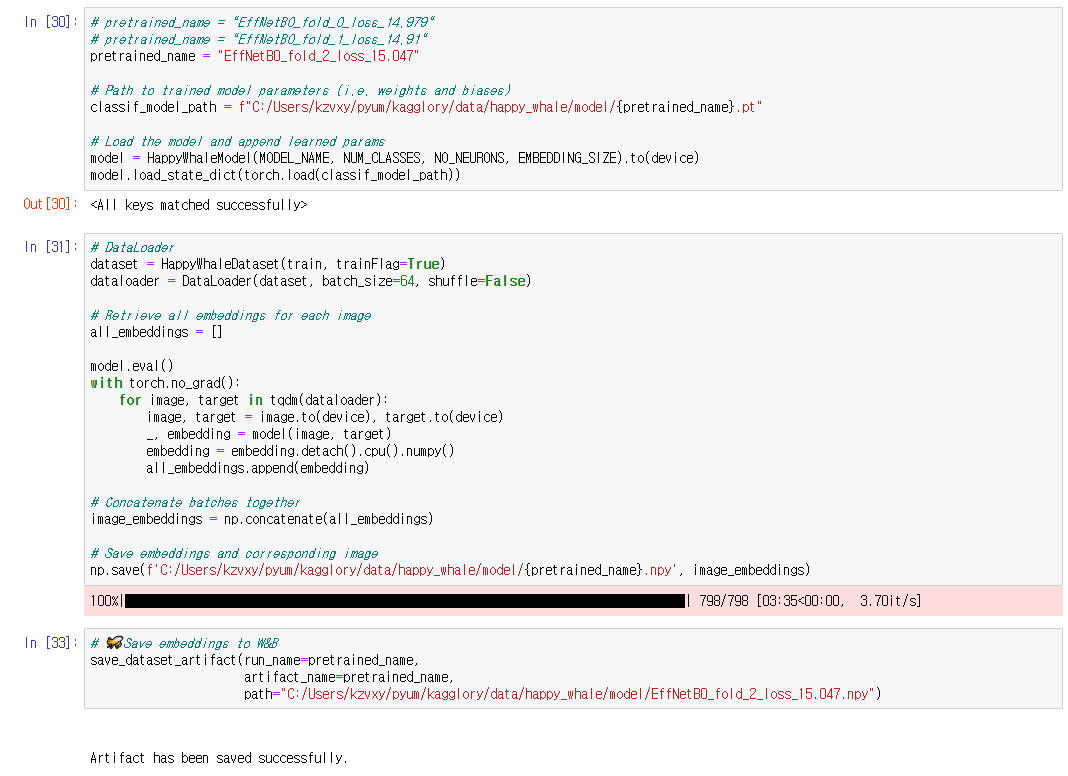The height and width of the screenshot is (776, 1068).
Task: Click the all_embeddings = [] line
Action: (x=156, y=332)
